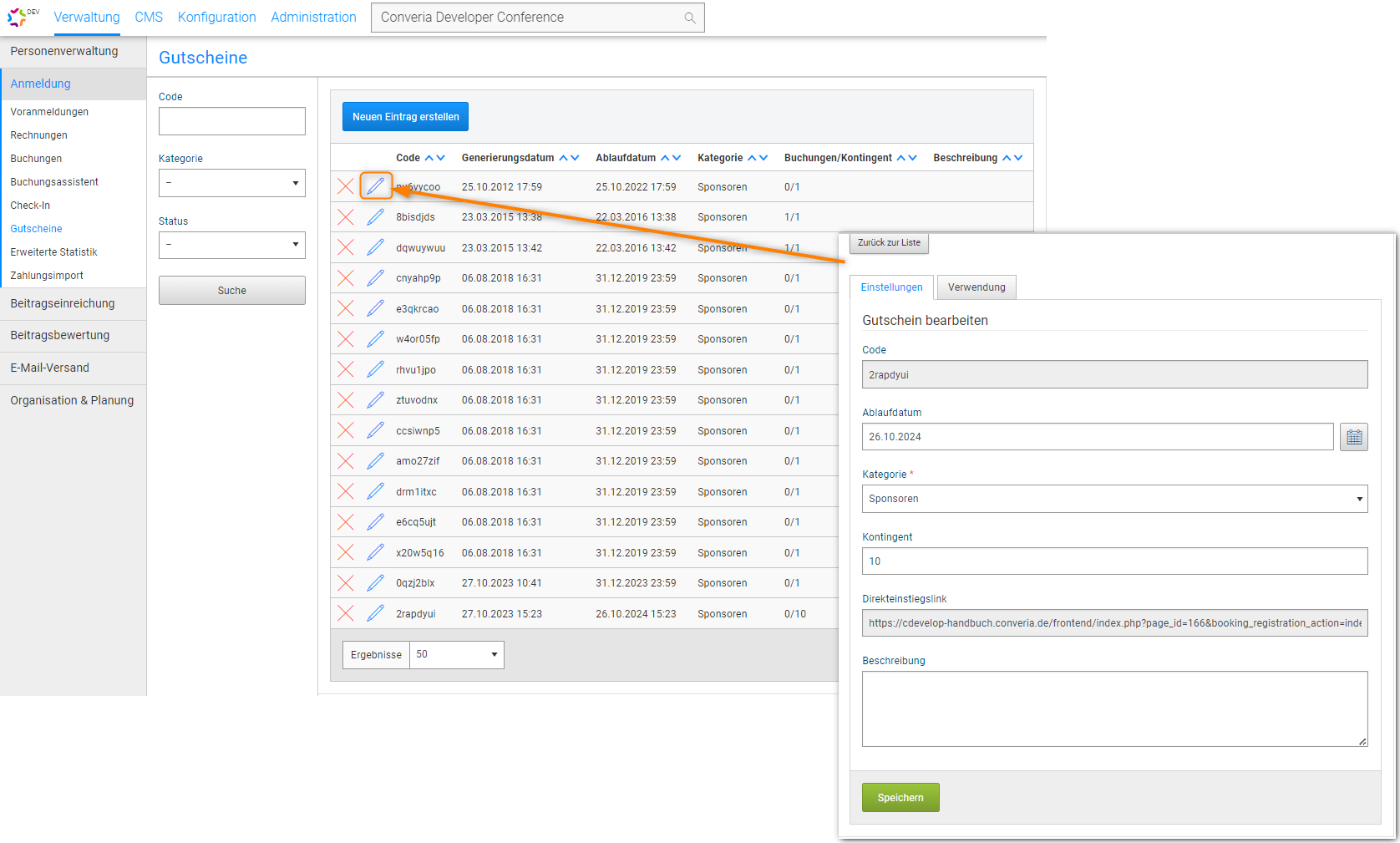Open the Kategorie dropdown showing Sponsoren
This screenshot has height=843, width=1400.
[x=1114, y=499]
